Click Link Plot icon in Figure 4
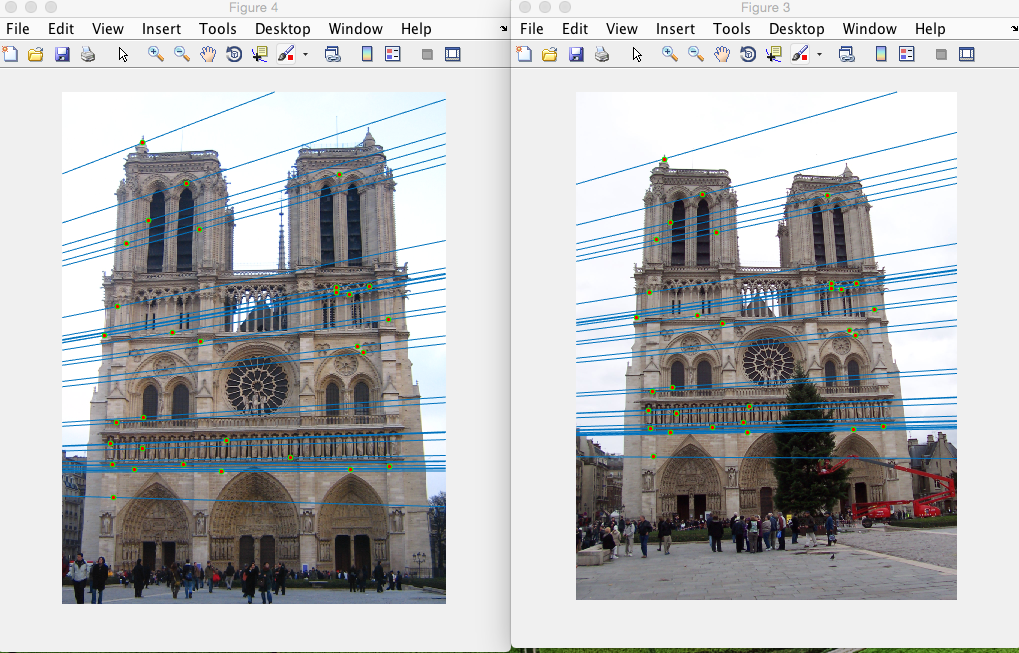This screenshot has height=653, width=1019. click(x=332, y=54)
